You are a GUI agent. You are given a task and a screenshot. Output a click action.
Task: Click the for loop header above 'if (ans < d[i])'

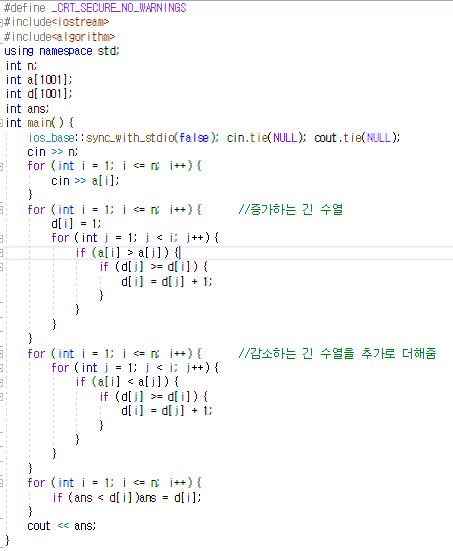[x=114, y=482]
